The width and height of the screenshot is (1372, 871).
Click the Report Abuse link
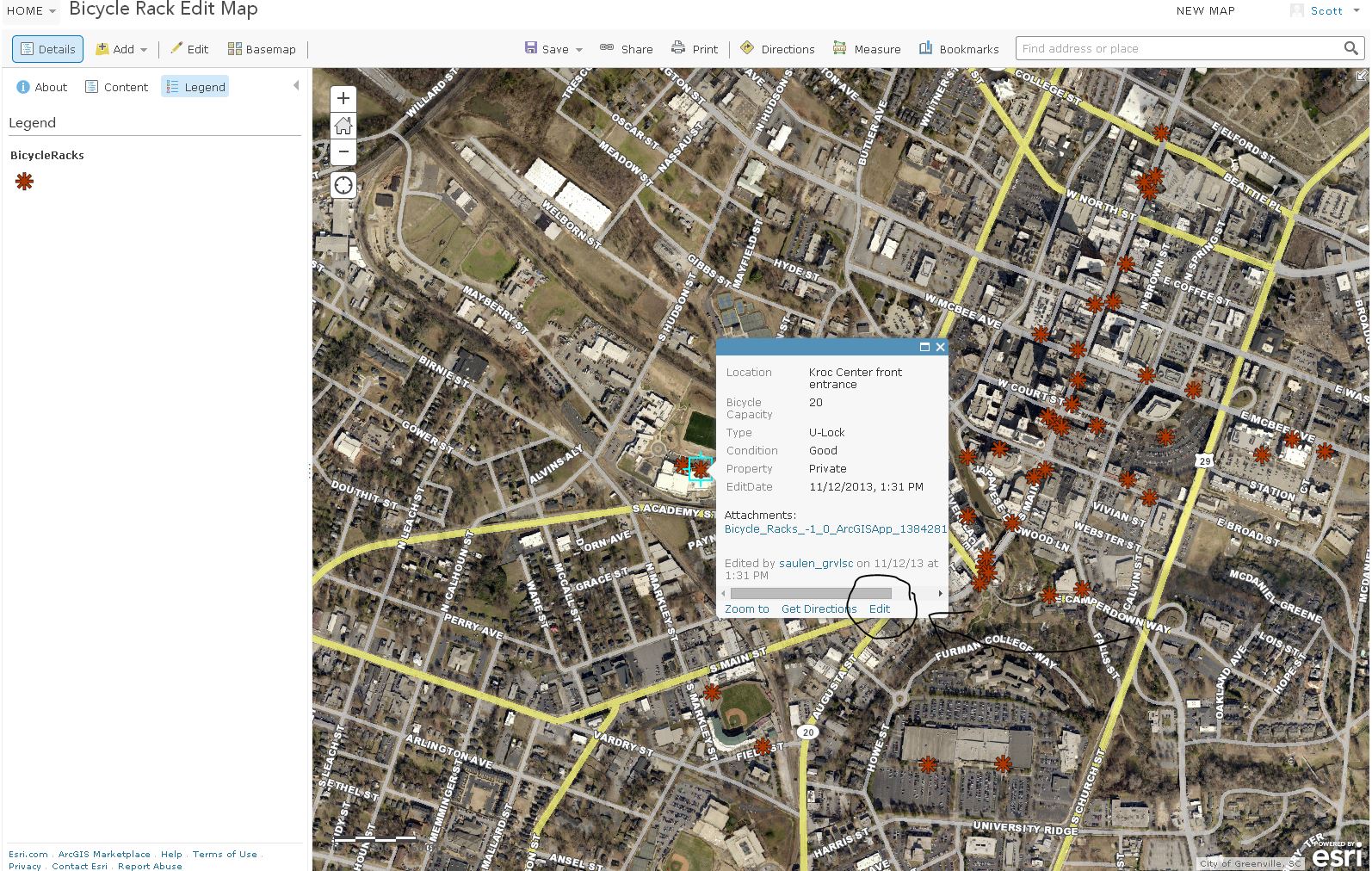pyautogui.click(x=150, y=866)
